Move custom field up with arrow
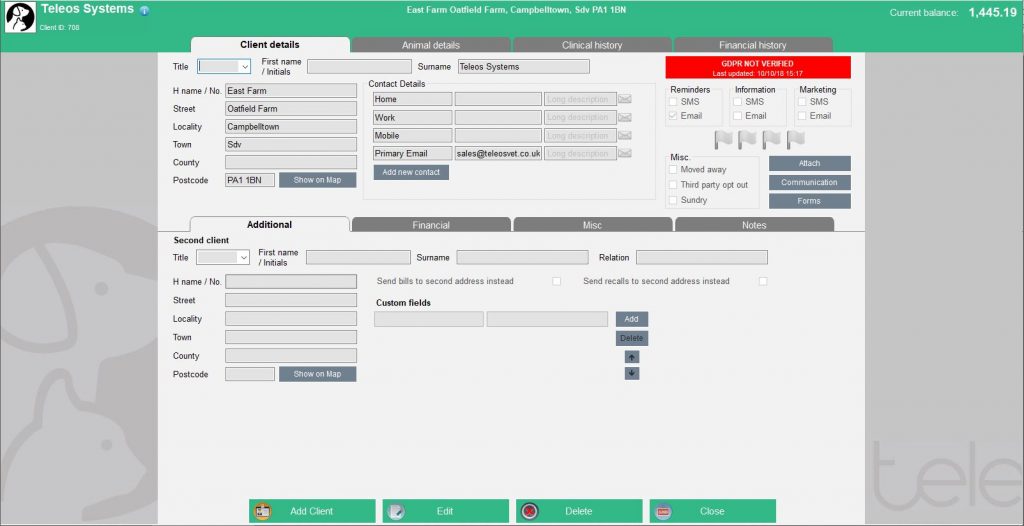This screenshot has height=526, width=1024. (x=632, y=356)
